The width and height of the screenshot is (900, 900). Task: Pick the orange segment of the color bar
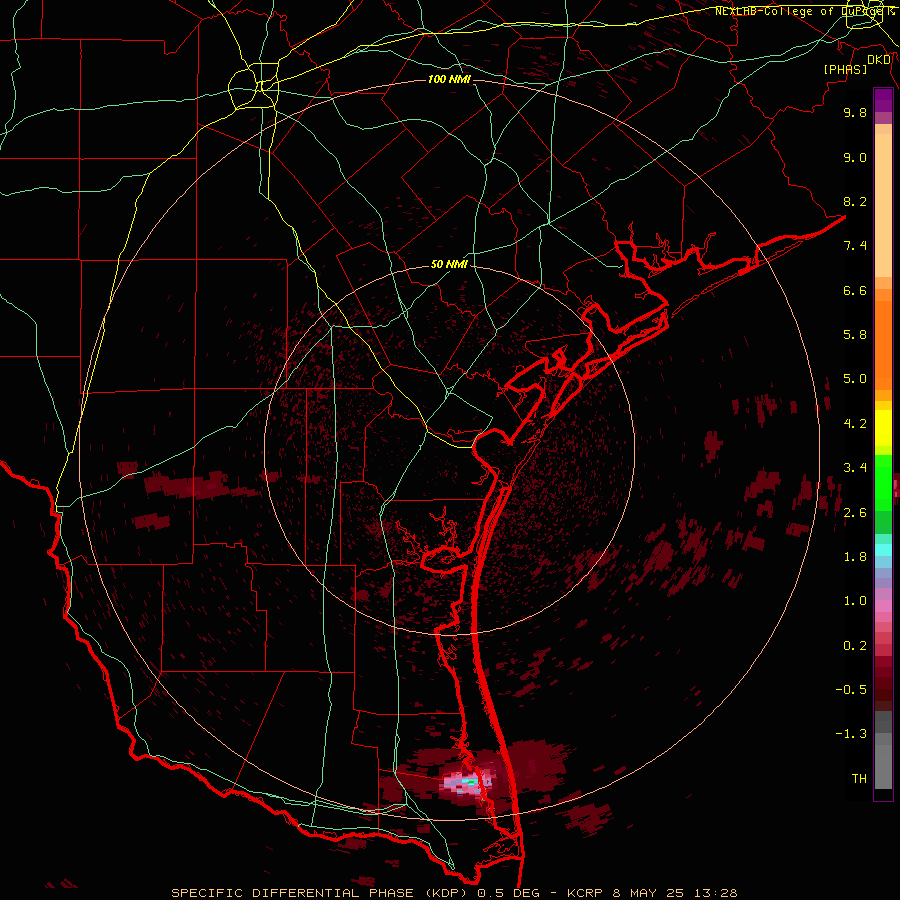pos(883,346)
